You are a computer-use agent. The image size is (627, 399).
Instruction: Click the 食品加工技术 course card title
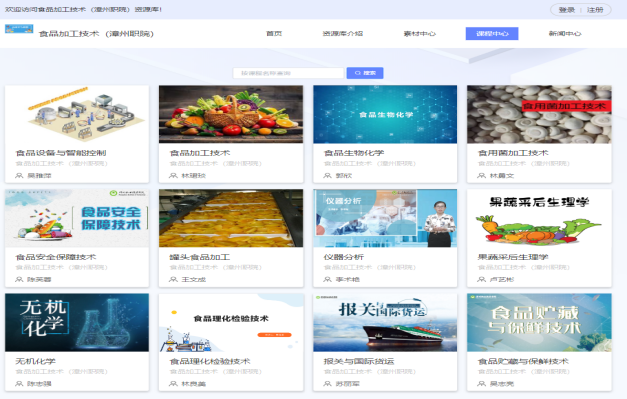click(200, 153)
